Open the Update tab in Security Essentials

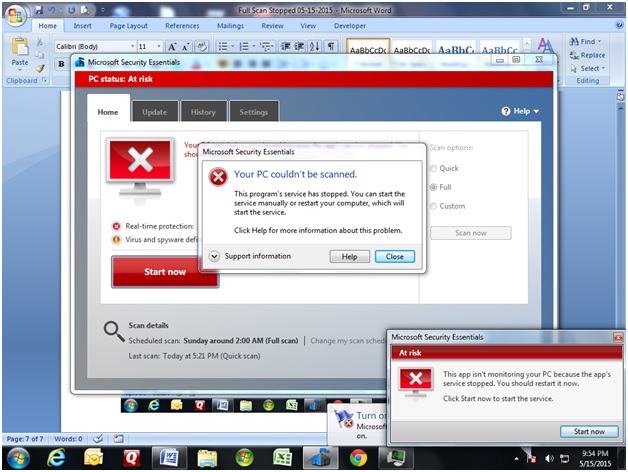(x=155, y=112)
